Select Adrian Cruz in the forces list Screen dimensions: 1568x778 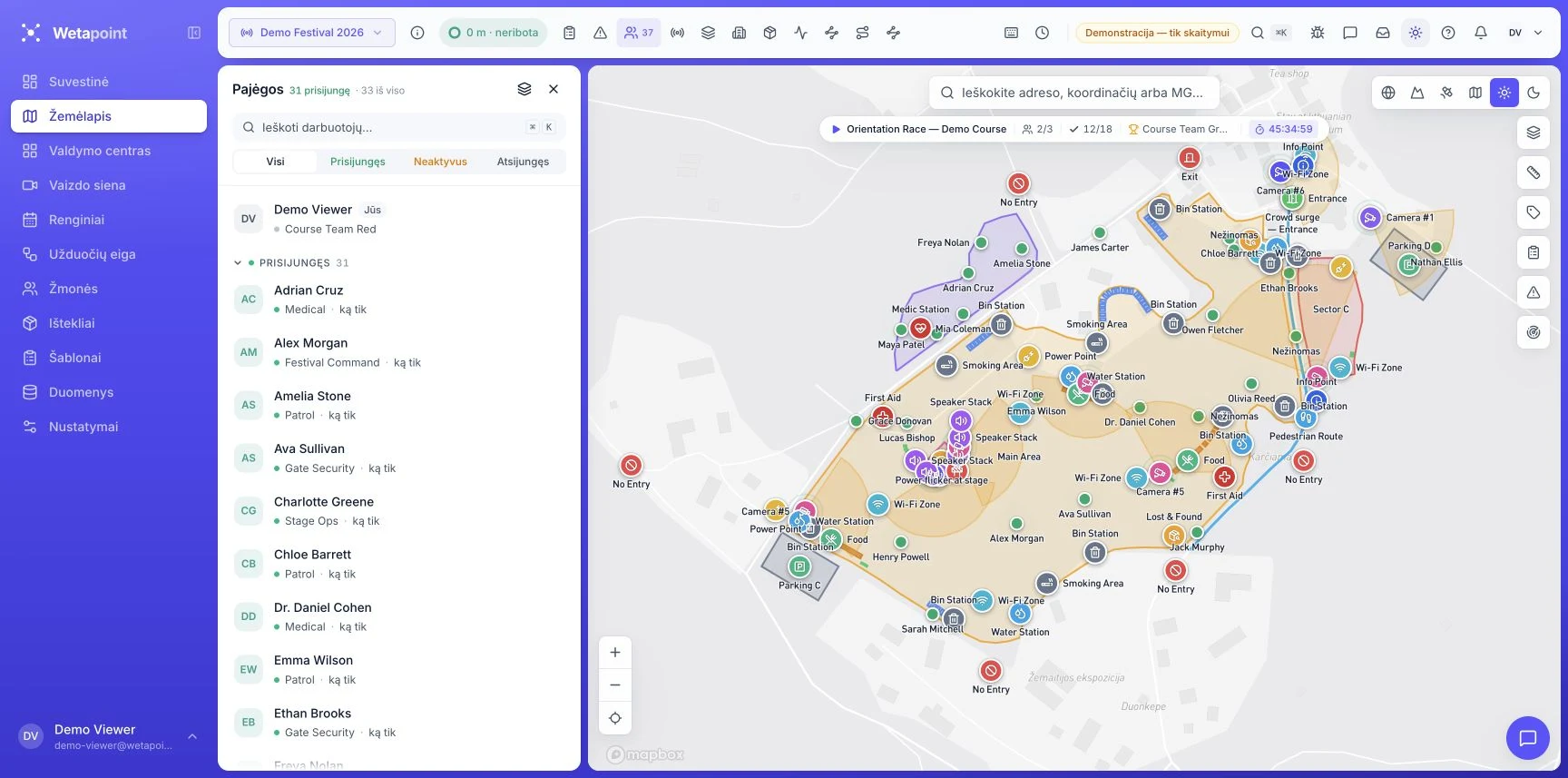399,300
